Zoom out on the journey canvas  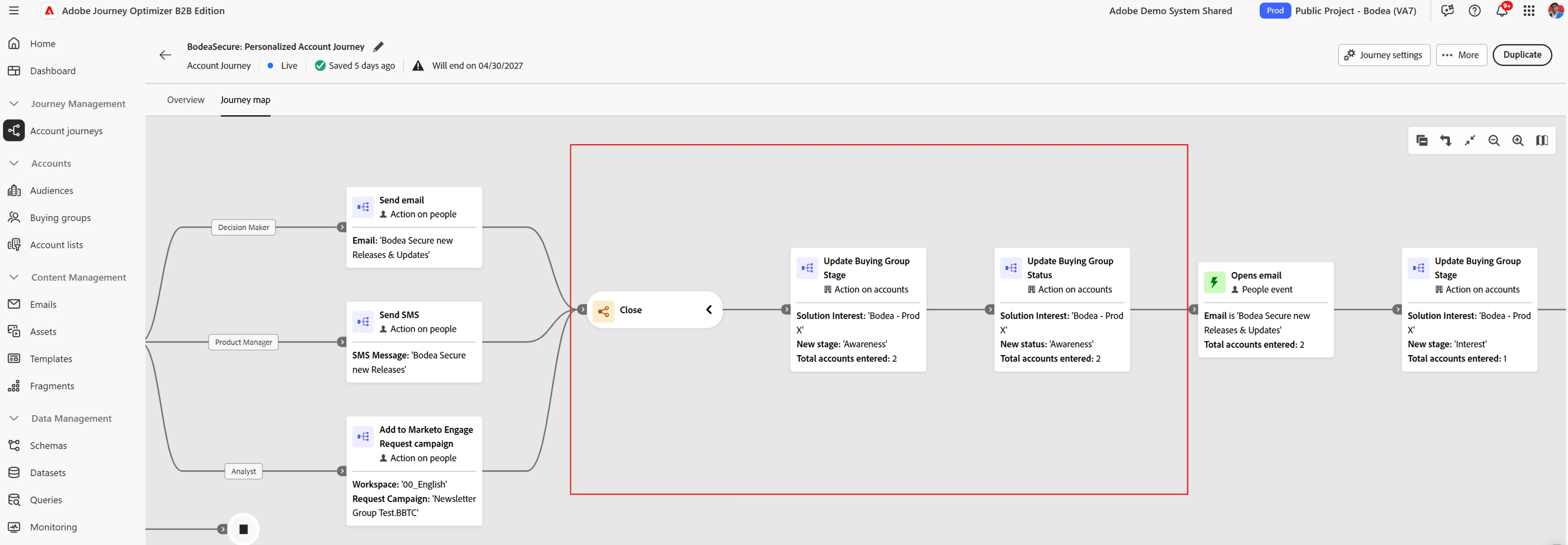click(1494, 140)
